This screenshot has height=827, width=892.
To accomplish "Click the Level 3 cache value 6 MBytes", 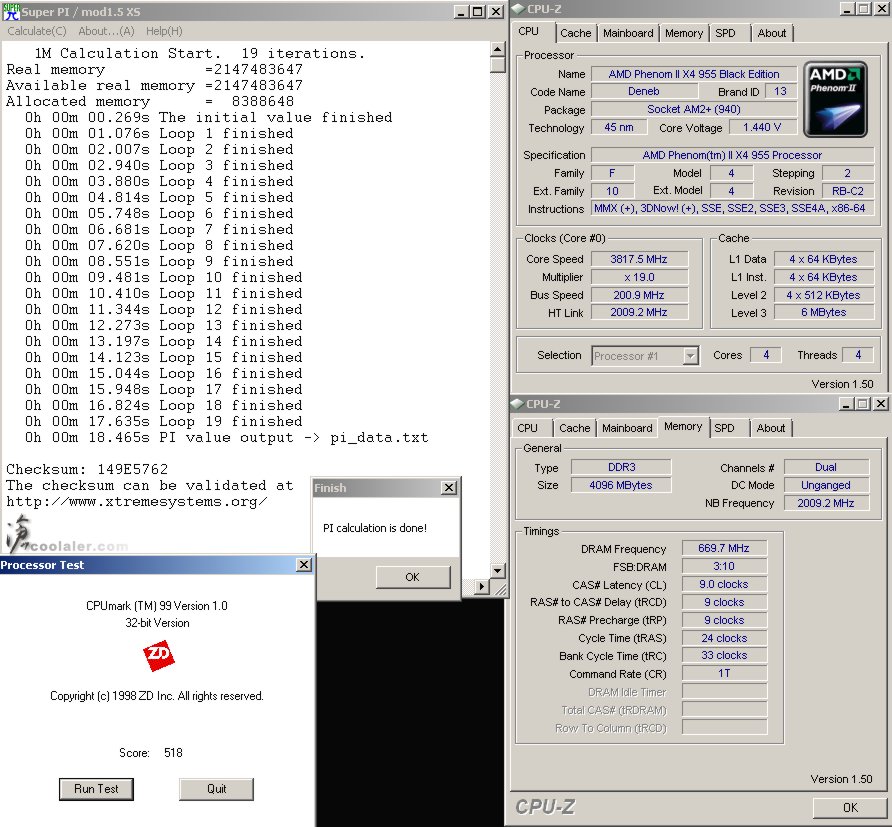I will (824, 312).
